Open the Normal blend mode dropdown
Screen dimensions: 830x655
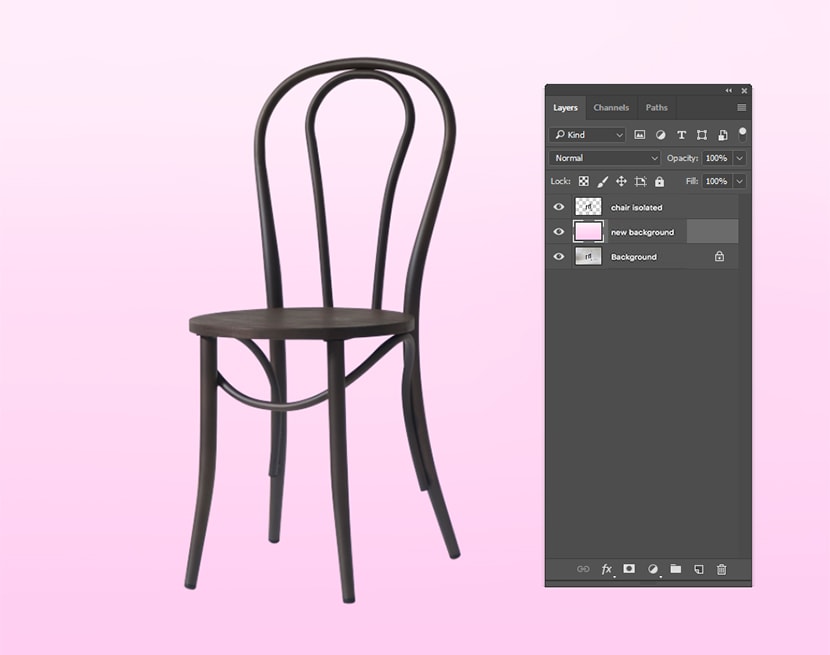(605, 158)
